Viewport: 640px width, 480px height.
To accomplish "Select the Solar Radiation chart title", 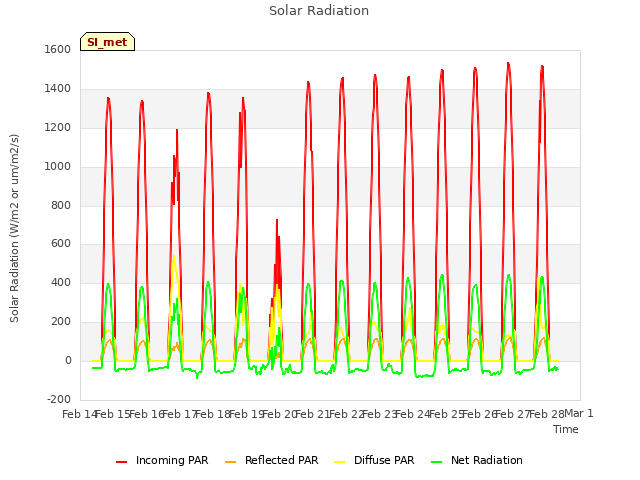I will 319,11.
